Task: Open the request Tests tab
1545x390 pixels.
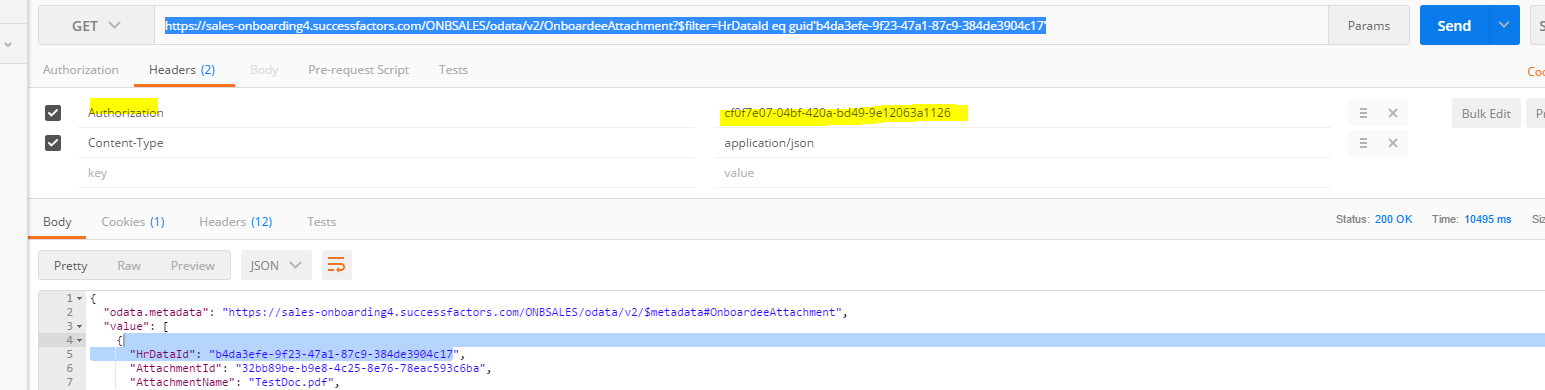Action: [x=453, y=70]
